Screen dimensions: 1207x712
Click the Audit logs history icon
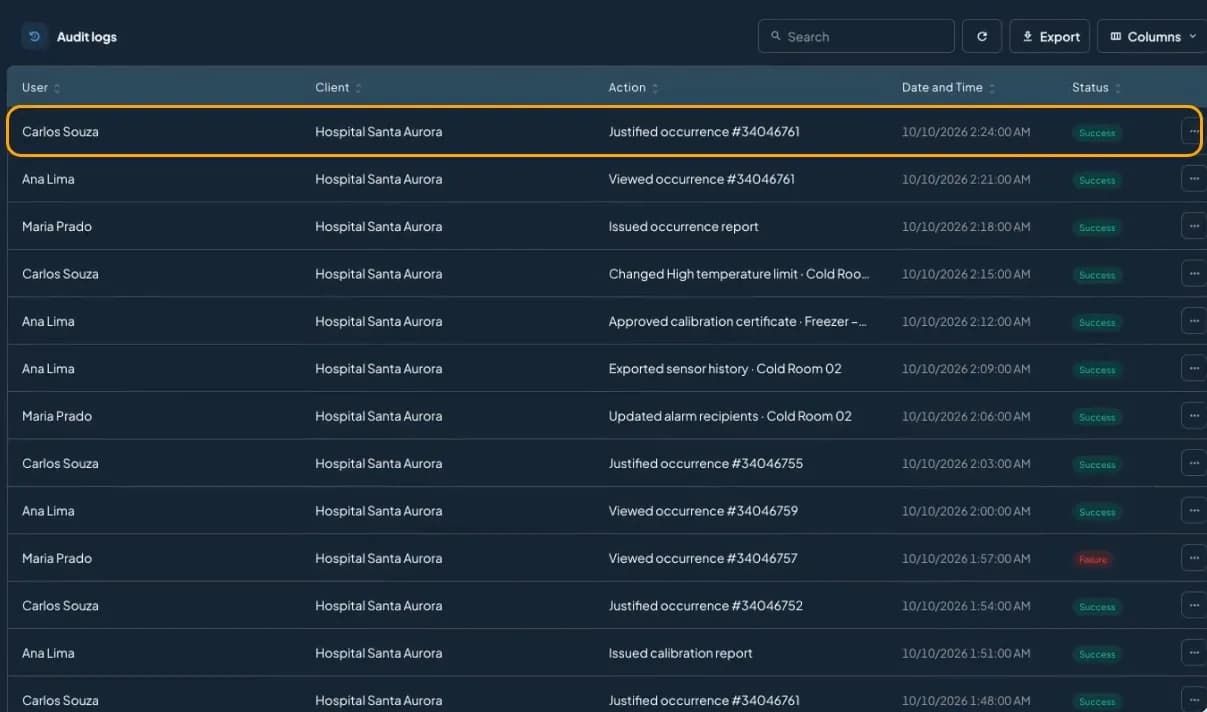(x=35, y=37)
